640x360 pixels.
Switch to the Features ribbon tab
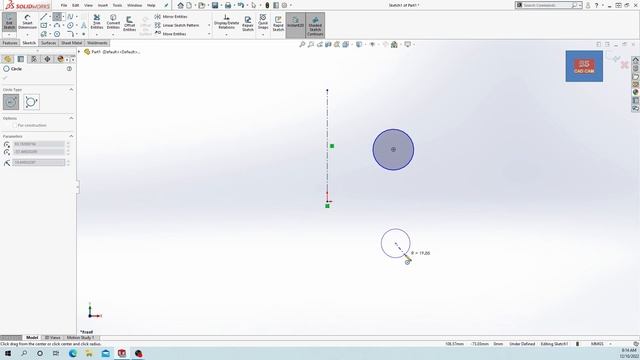(10, 43)
